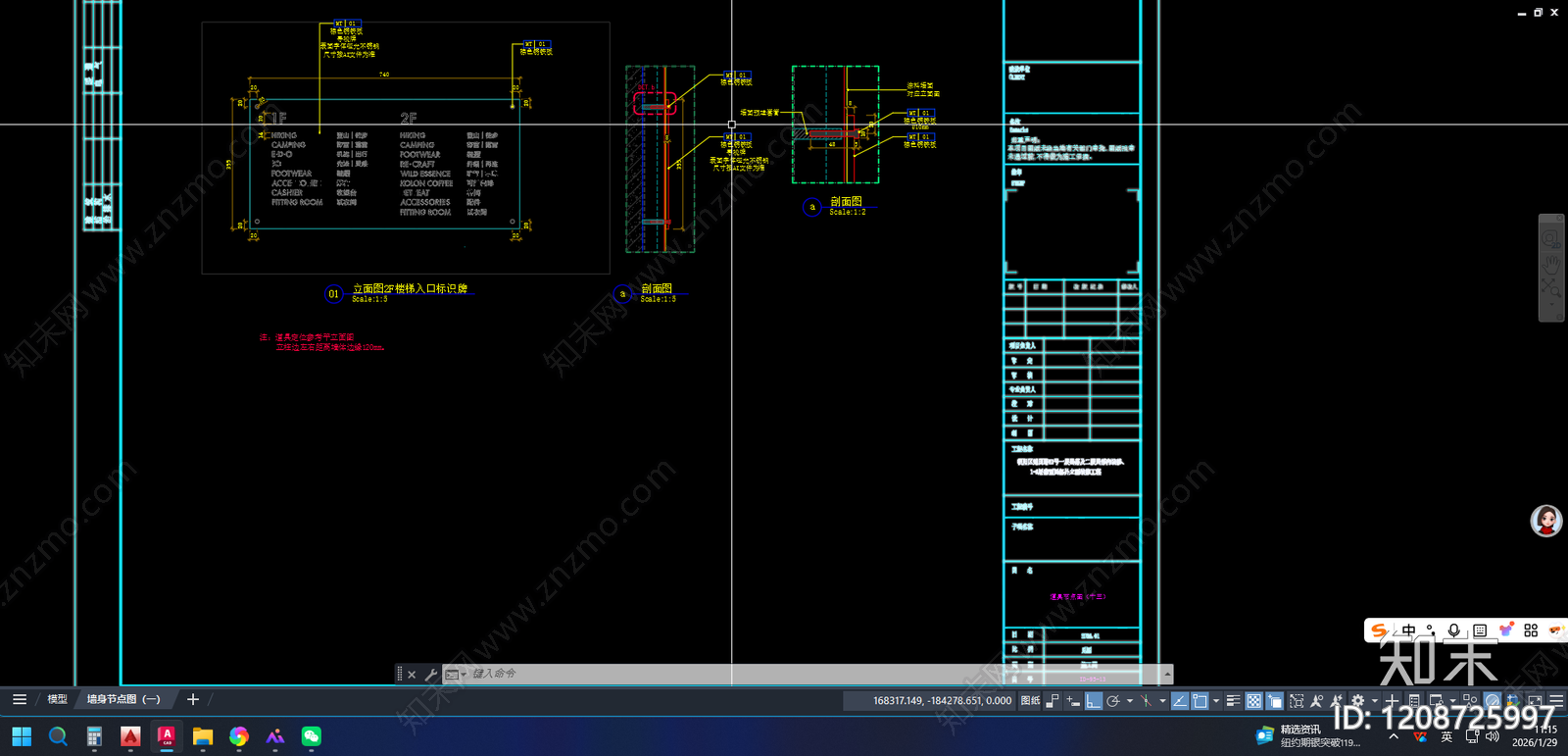The width and height of the screenshot is (1568, 756).
Task: Toggle dynamic input in status bar
Action: [1073, 700]
